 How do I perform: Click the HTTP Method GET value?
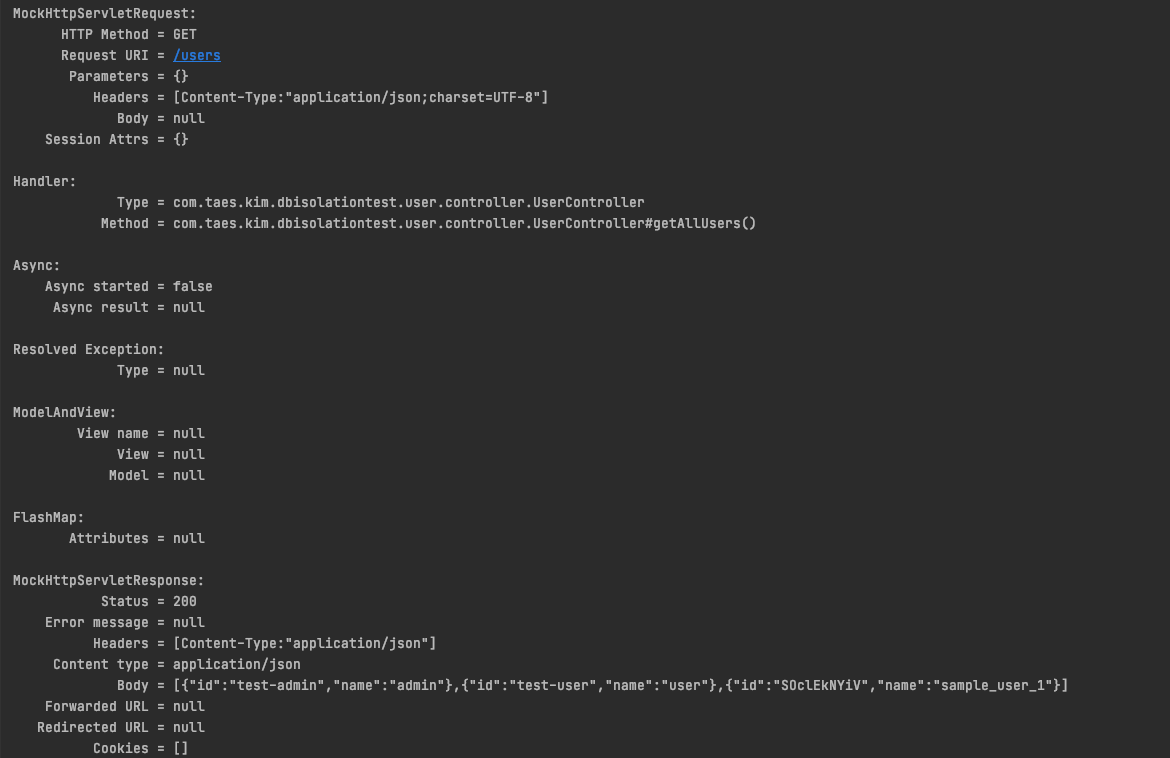pyautogui.click(x=185, y=34)
